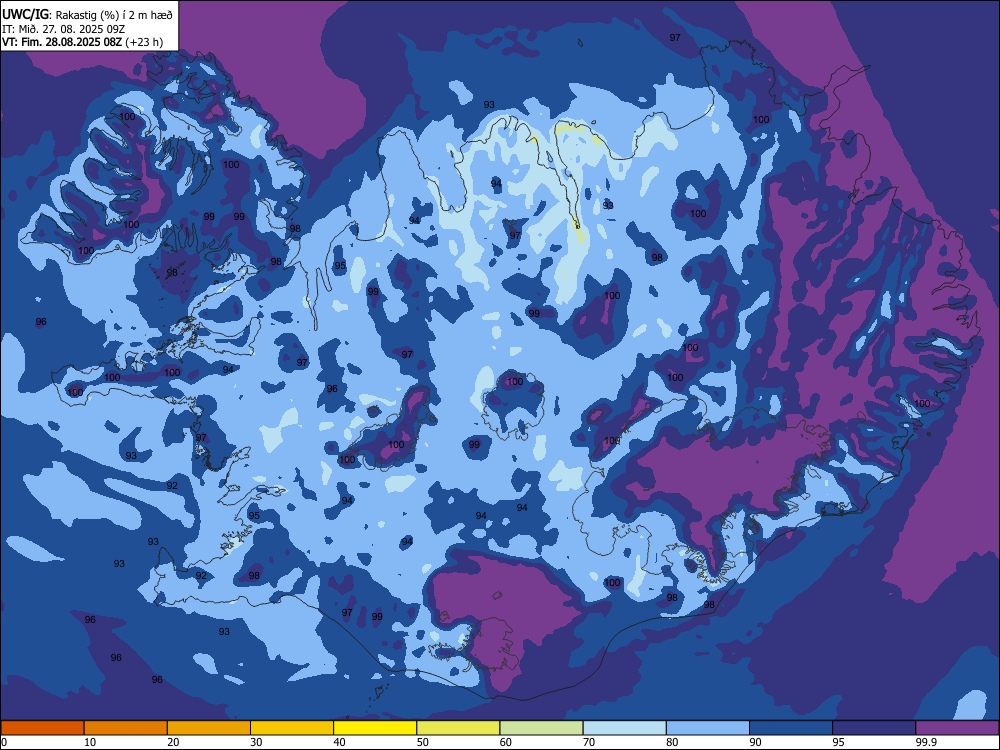Screen dimensions: 1000x750
Task: Select the dark indigo 95–99.9 legend swatch
Action: [x=874, y=728]
